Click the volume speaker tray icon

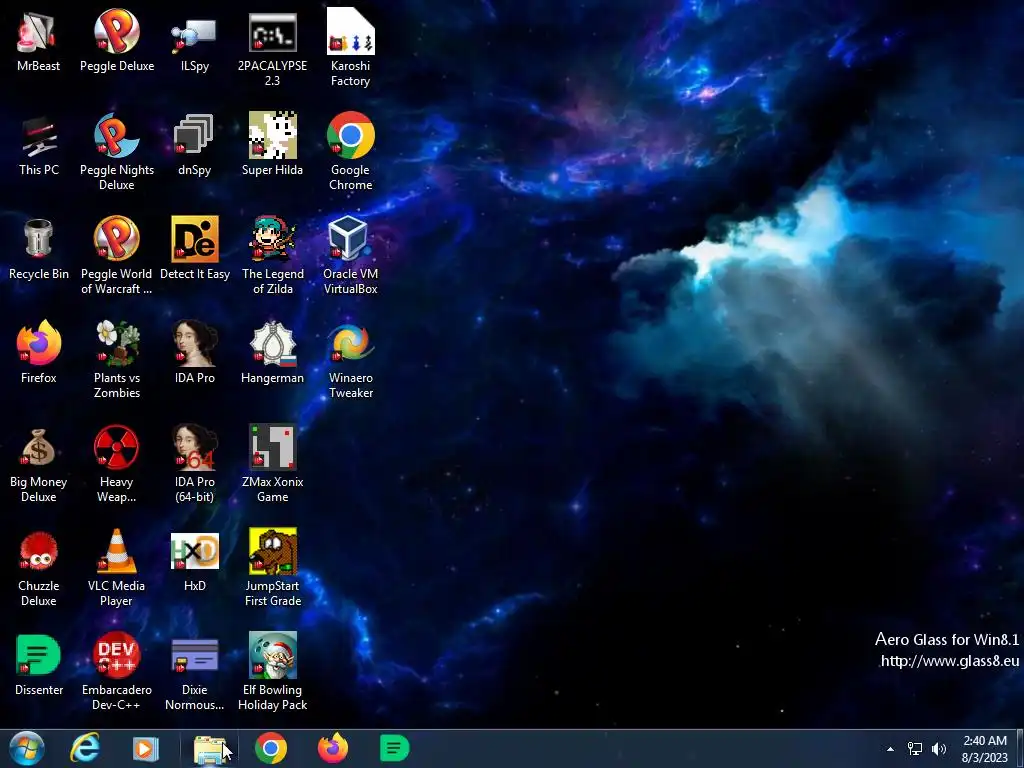click(939, 749)
